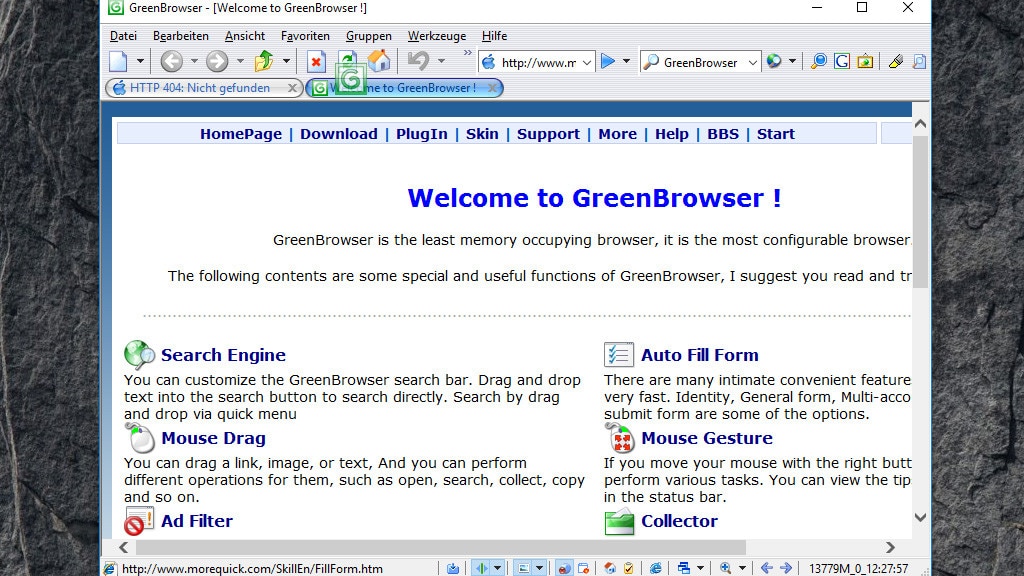Click the new blank page icon
The height and width of the screenshot is (576, 1024).
click(119, 62)
